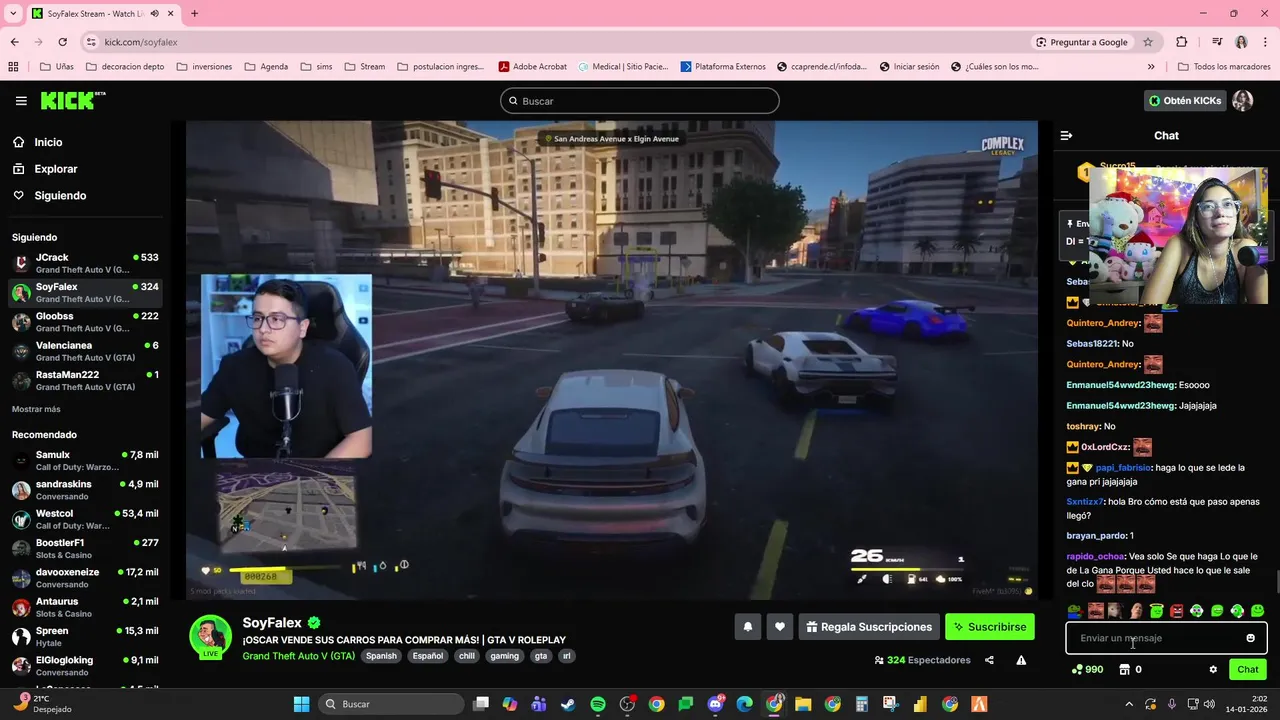Select the gta tag
Image resolution: width=1280 pixels, height=720 pixels.
tap(541, 656)
